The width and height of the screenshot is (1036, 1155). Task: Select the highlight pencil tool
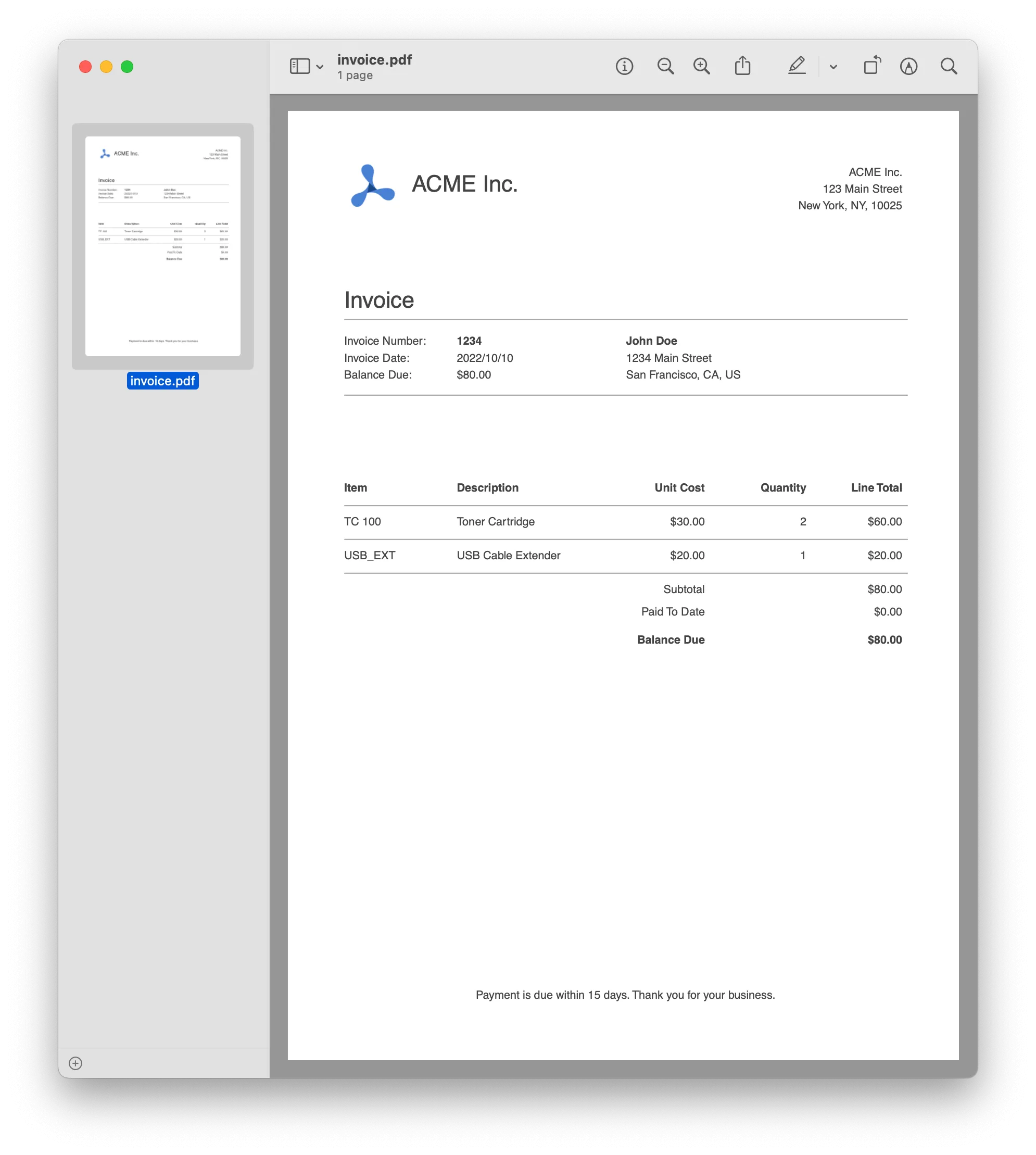coord(797,66)
